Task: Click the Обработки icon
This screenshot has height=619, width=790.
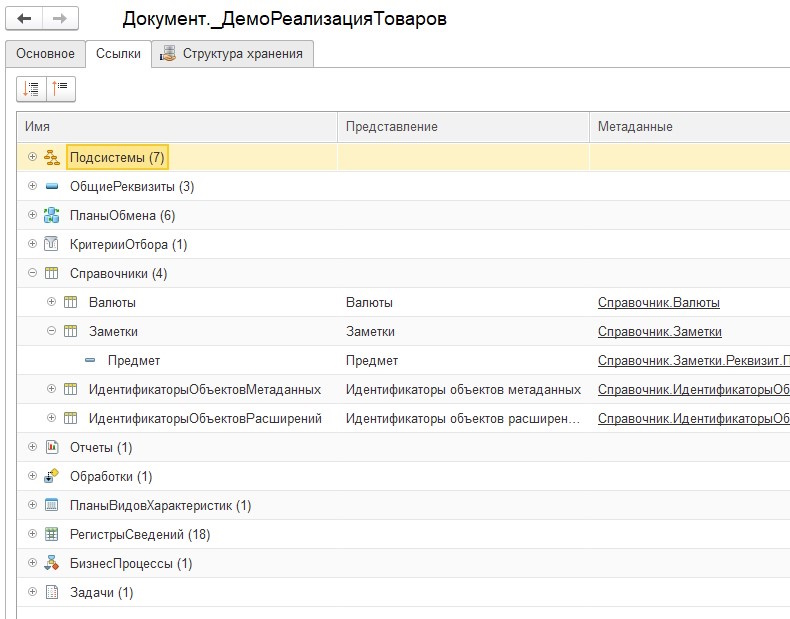Action: click(x=51, y=476)
